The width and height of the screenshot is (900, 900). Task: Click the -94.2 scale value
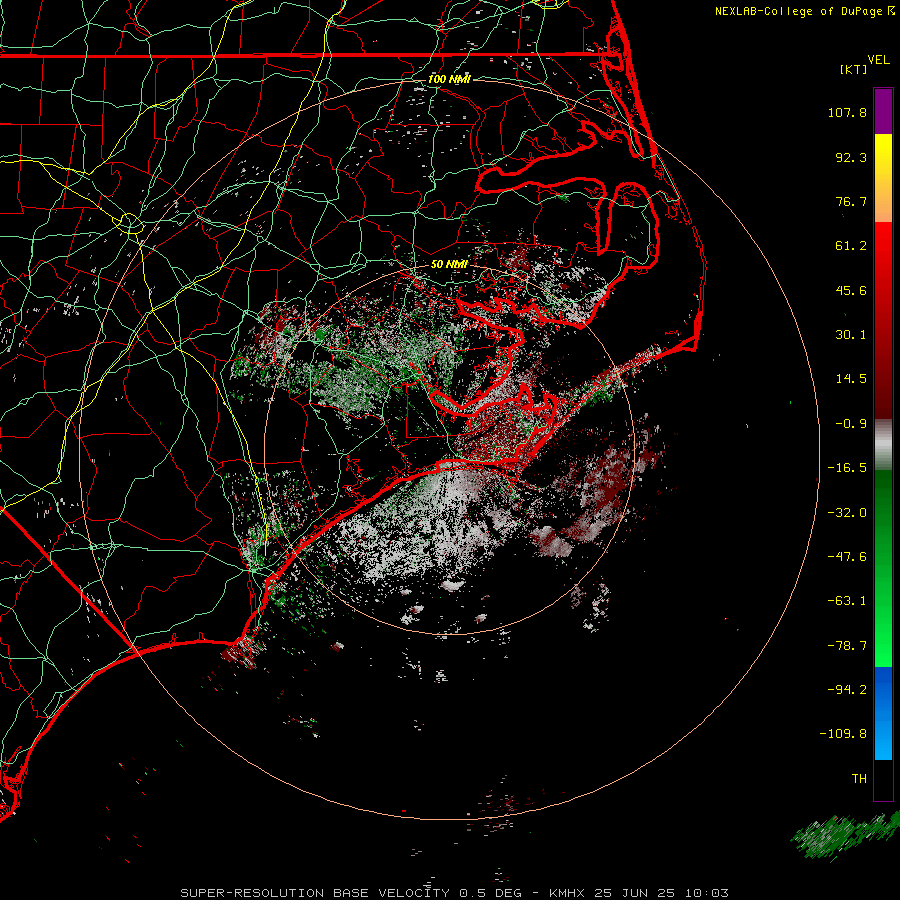[x=847, y=690]
